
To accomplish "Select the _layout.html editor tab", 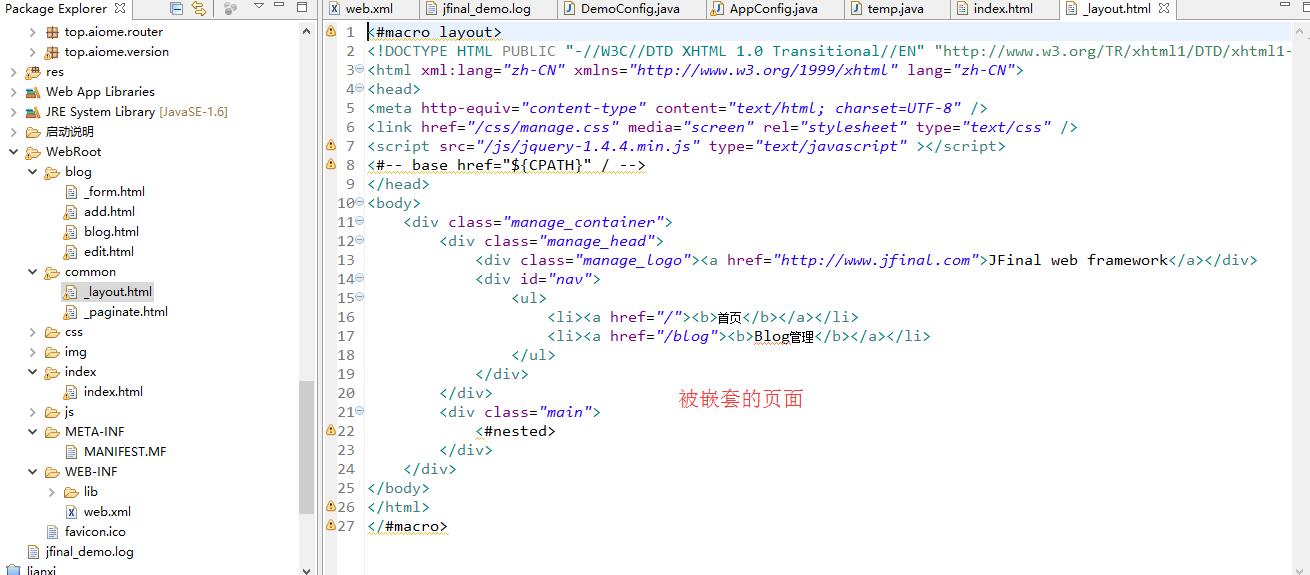I will pyautogui.click(x=1117, y=9).
